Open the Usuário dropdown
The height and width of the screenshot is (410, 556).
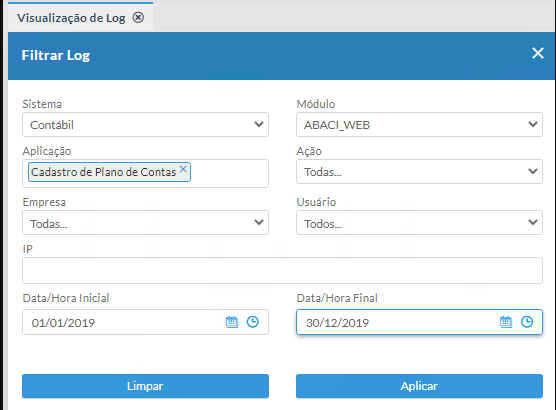(419, 223)
